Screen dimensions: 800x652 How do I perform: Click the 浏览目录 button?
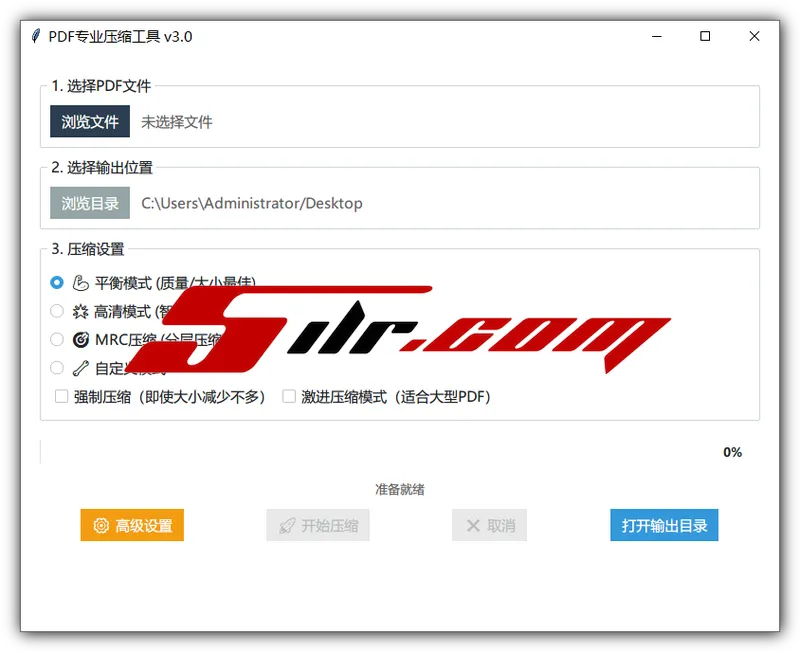click(x=90, y=203)
